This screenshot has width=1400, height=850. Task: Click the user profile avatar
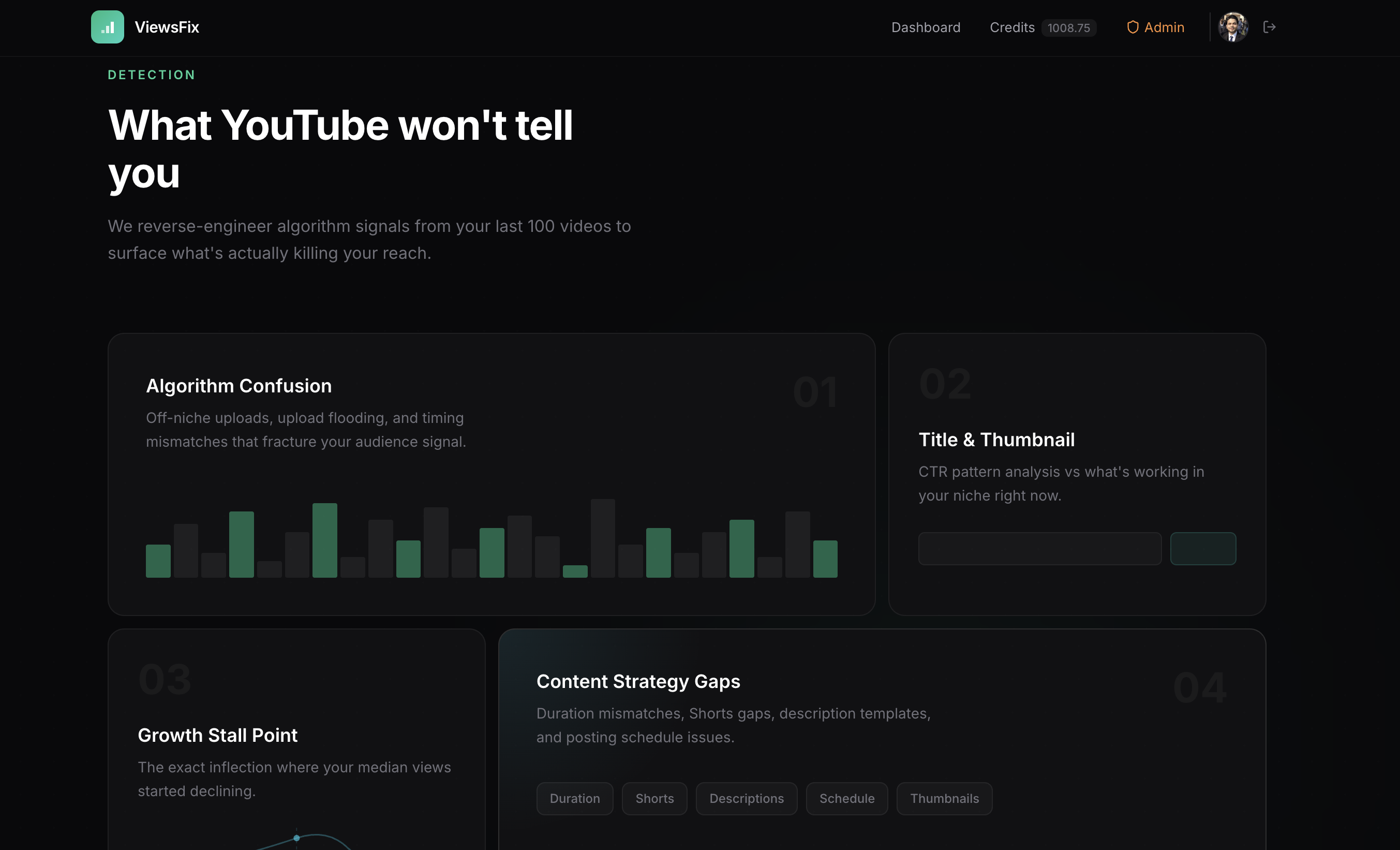click(x=1233, y=27)
